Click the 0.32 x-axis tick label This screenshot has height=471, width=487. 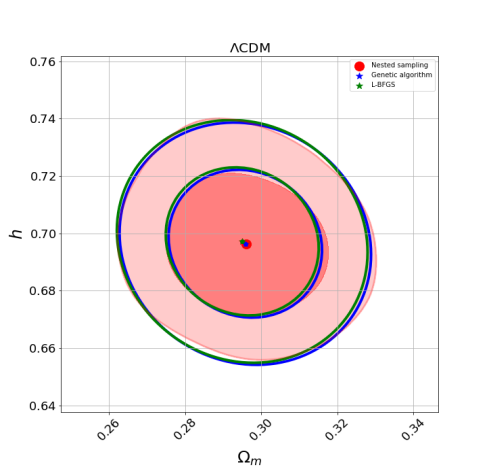(337, 430)
